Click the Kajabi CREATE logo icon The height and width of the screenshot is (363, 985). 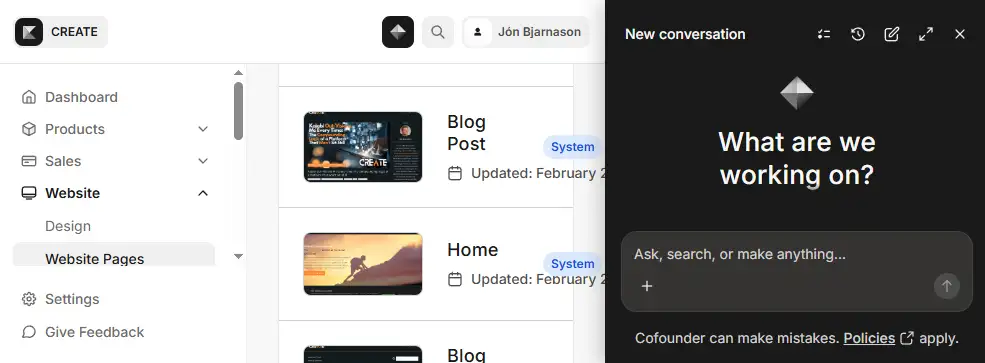[x=29, y=32]
